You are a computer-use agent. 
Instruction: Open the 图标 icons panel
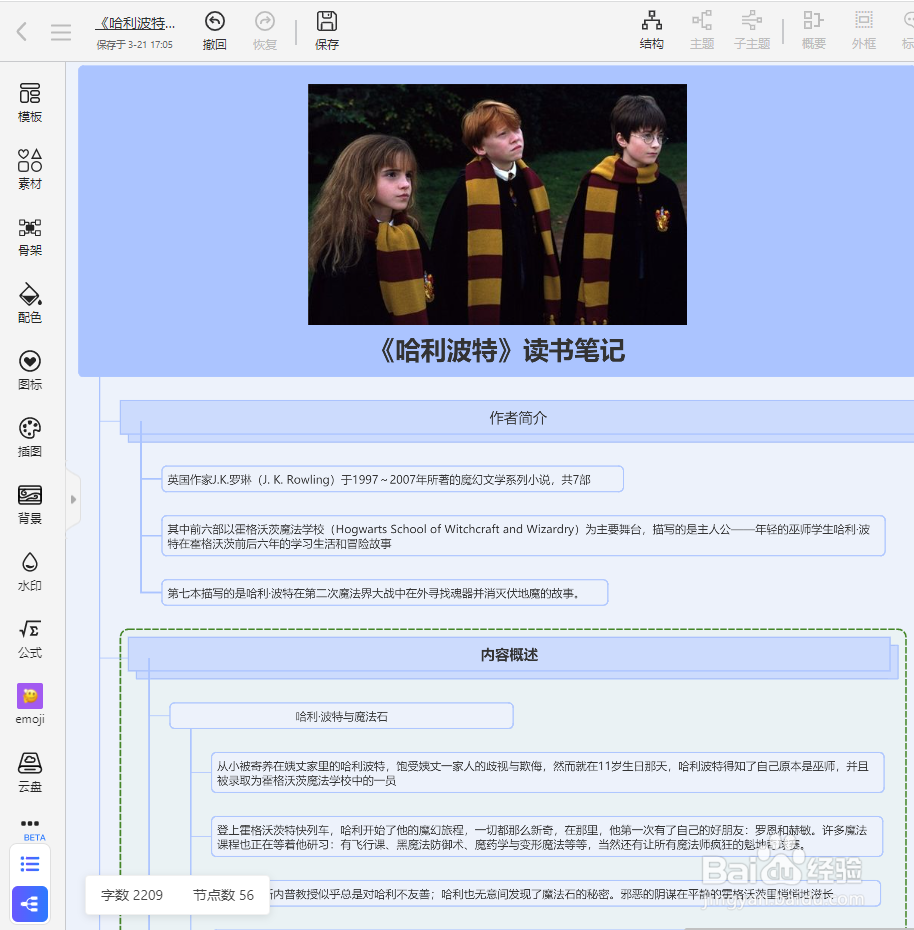tap(30, 371)
